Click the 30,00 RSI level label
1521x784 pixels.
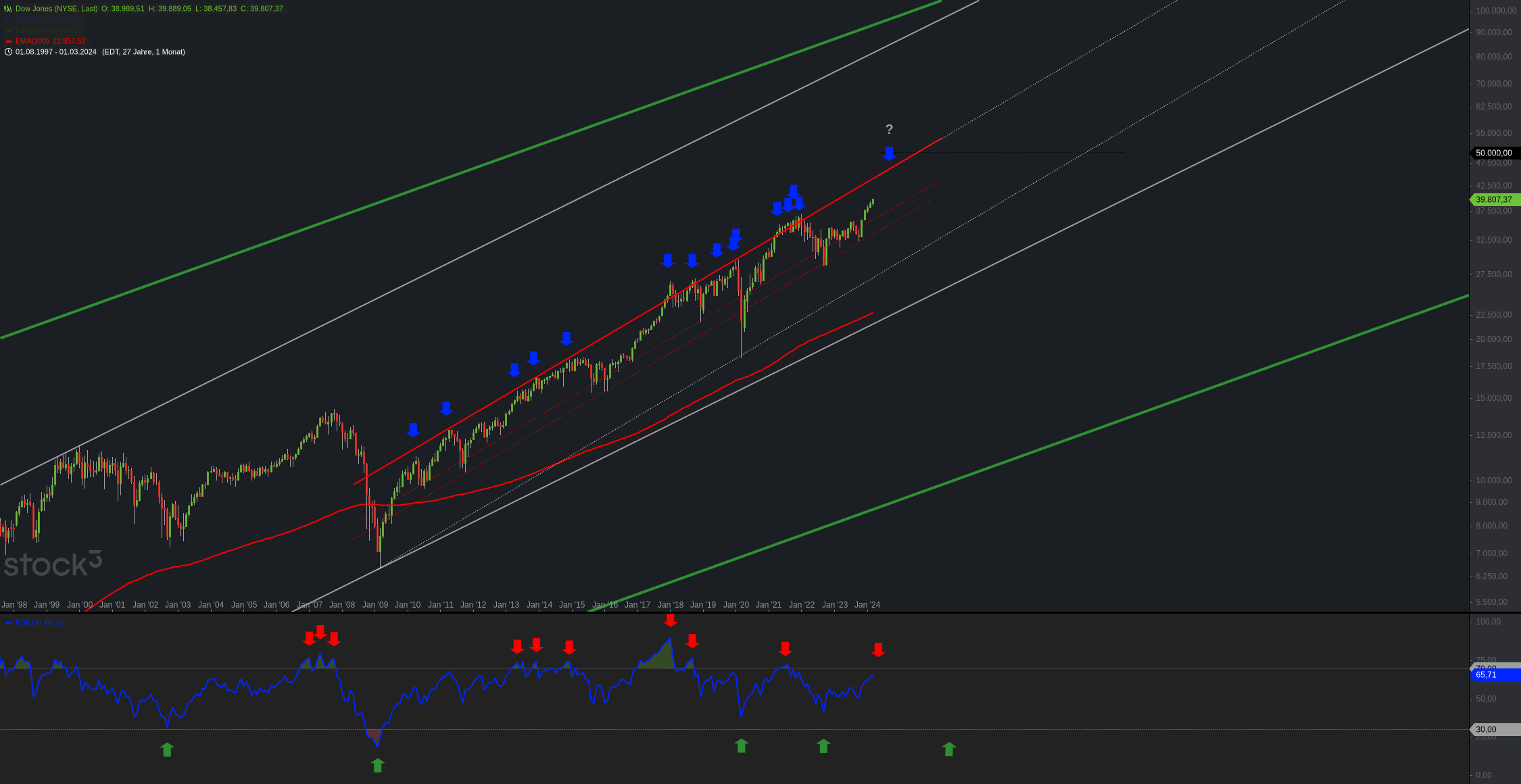1495,730
